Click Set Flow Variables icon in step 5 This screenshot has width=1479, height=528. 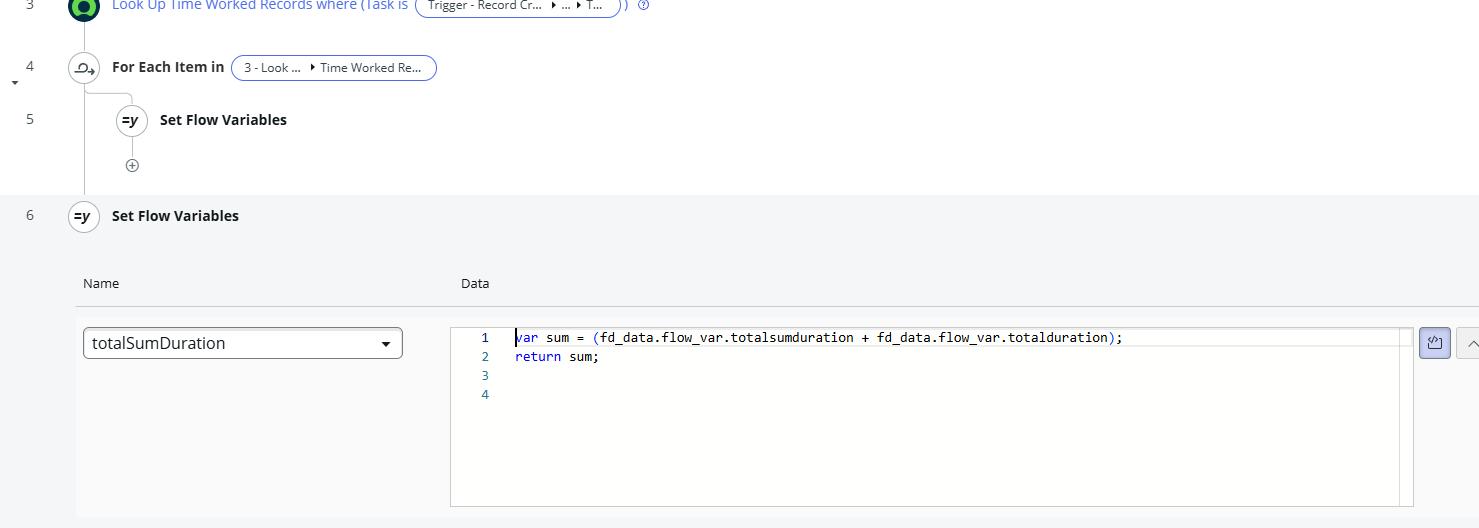click(x=132, y=120)
